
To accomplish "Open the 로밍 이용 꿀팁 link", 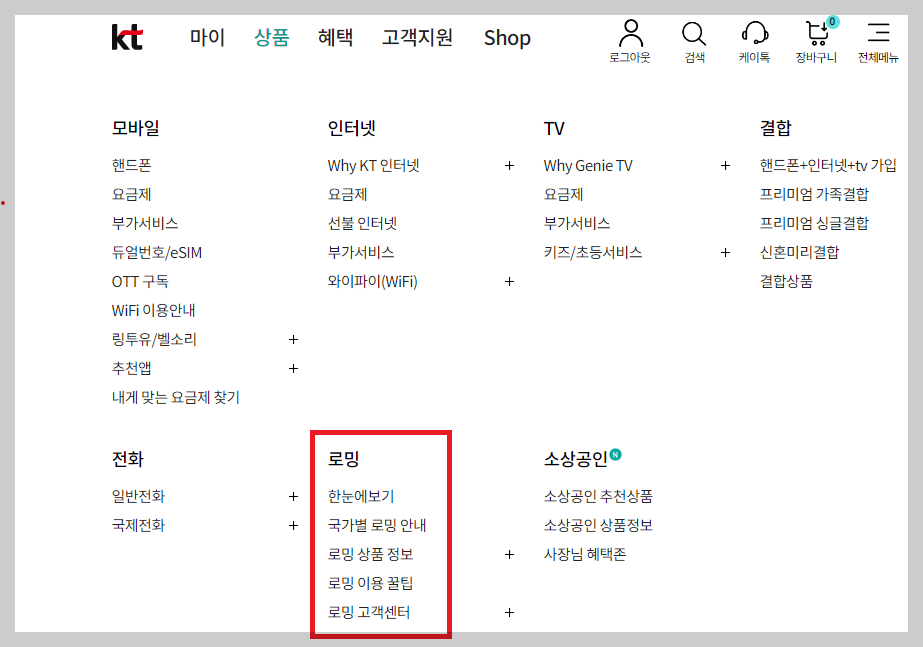I will click(x=370, y=583).
